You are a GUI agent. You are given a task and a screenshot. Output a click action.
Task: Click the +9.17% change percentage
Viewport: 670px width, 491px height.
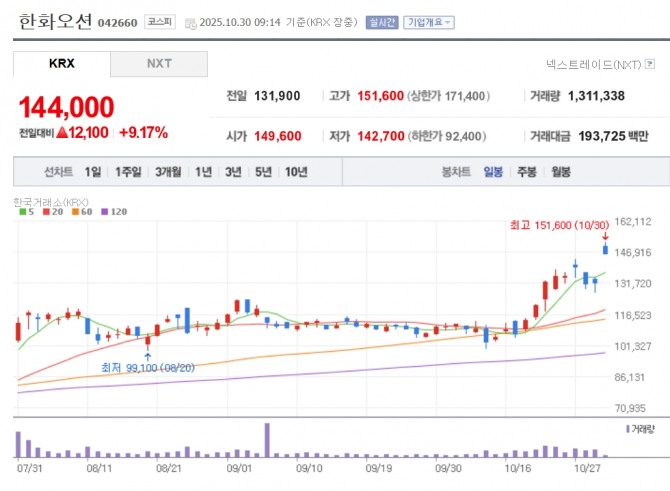(143, 133)
